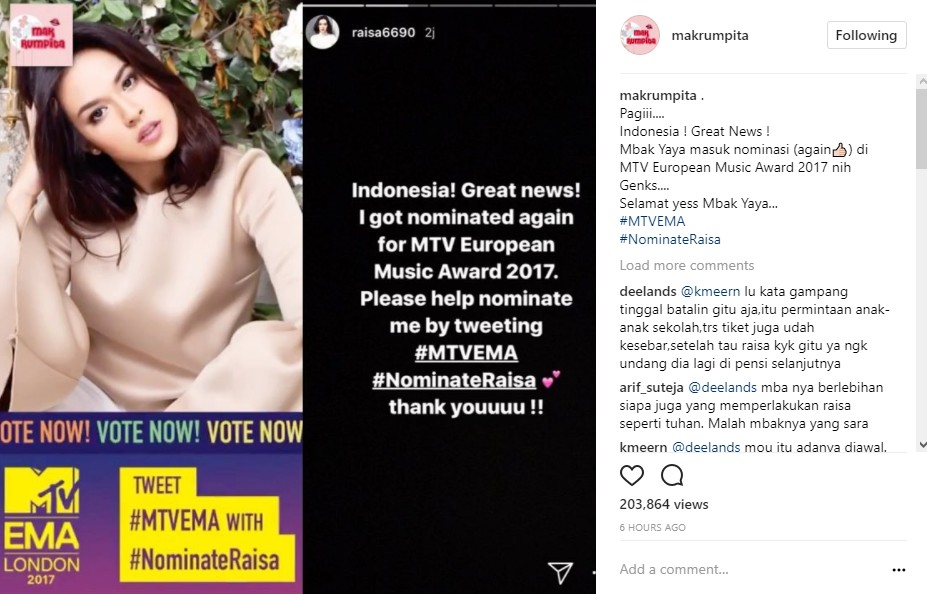Open the three-dots more options menu

pos(899,570)
